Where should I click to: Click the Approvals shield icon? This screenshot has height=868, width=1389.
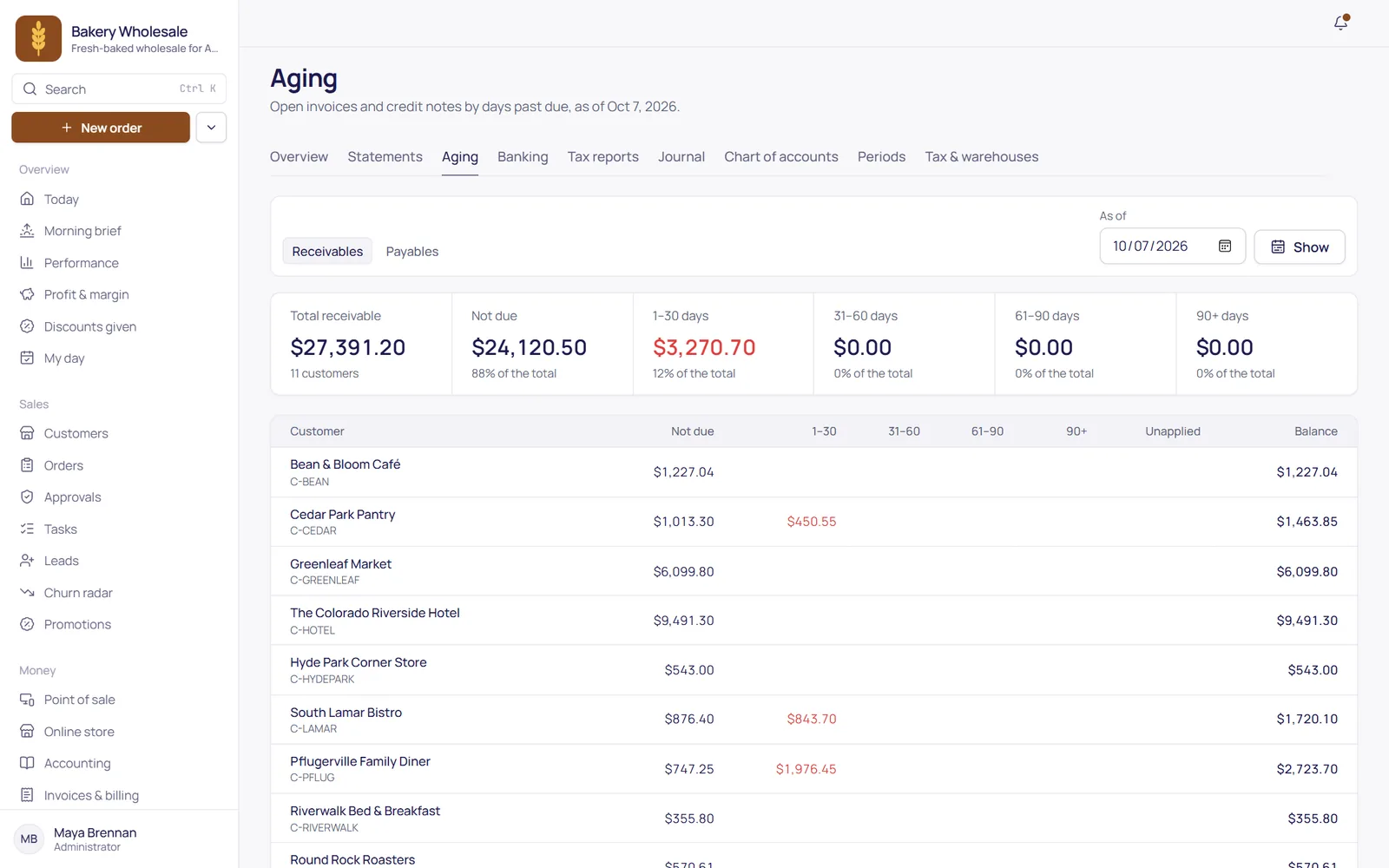(27, 496)
